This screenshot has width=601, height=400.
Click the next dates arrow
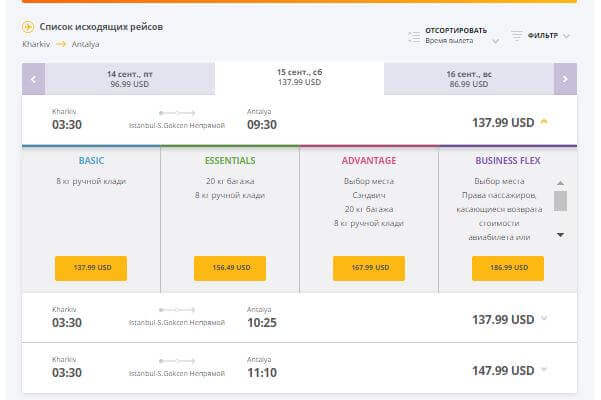(x=565, y=79)
